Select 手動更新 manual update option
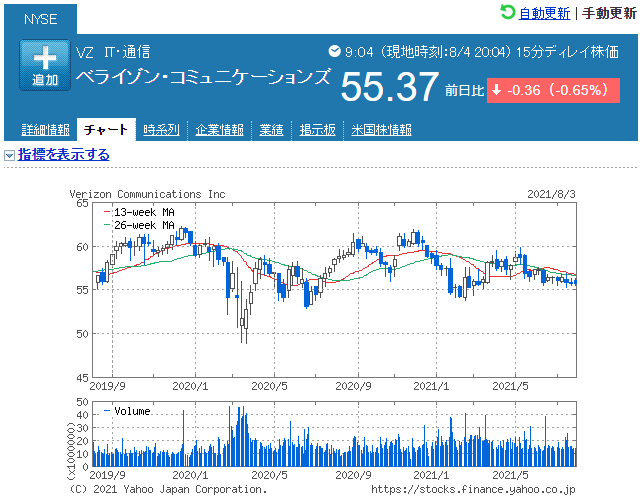 pyautogui.click(x=609, y=13)
